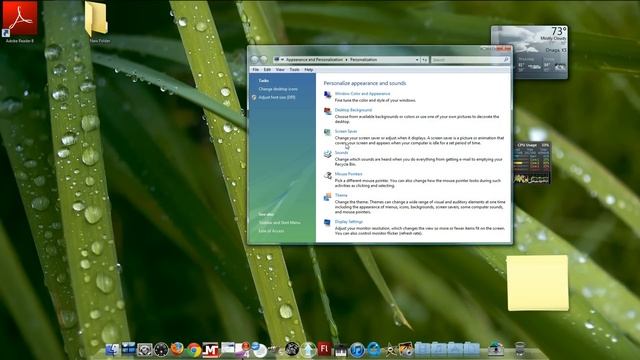
Task: Open the red M app in dock
Action: point(210,350)
